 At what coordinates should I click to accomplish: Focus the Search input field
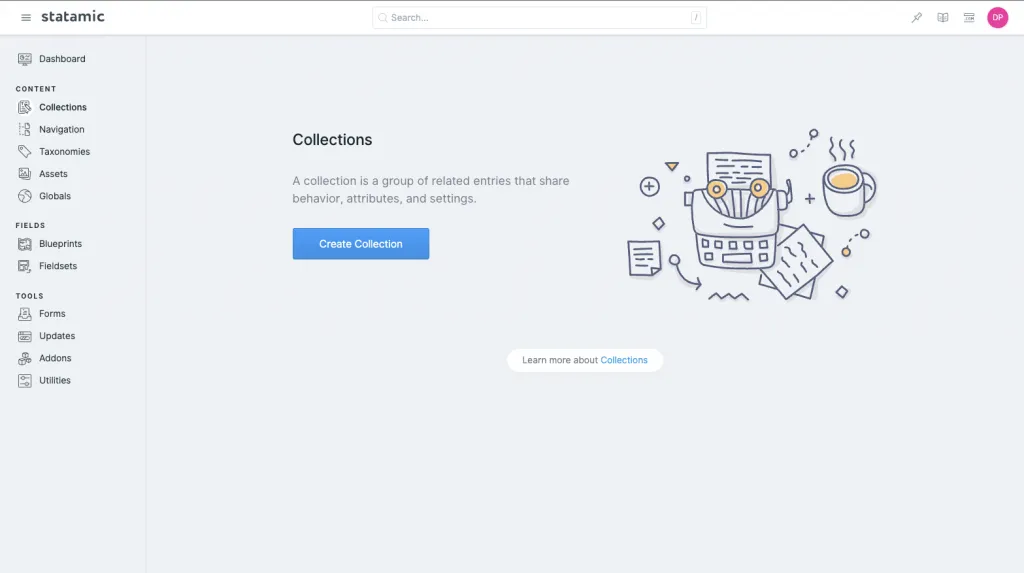(539, 18)
